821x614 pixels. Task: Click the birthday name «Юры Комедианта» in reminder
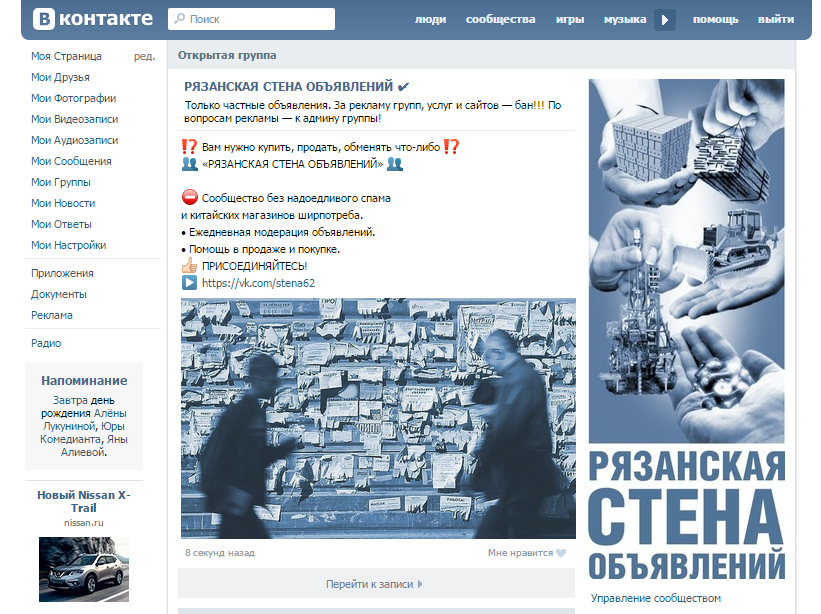pyautogui.click(x=82, y=432)
